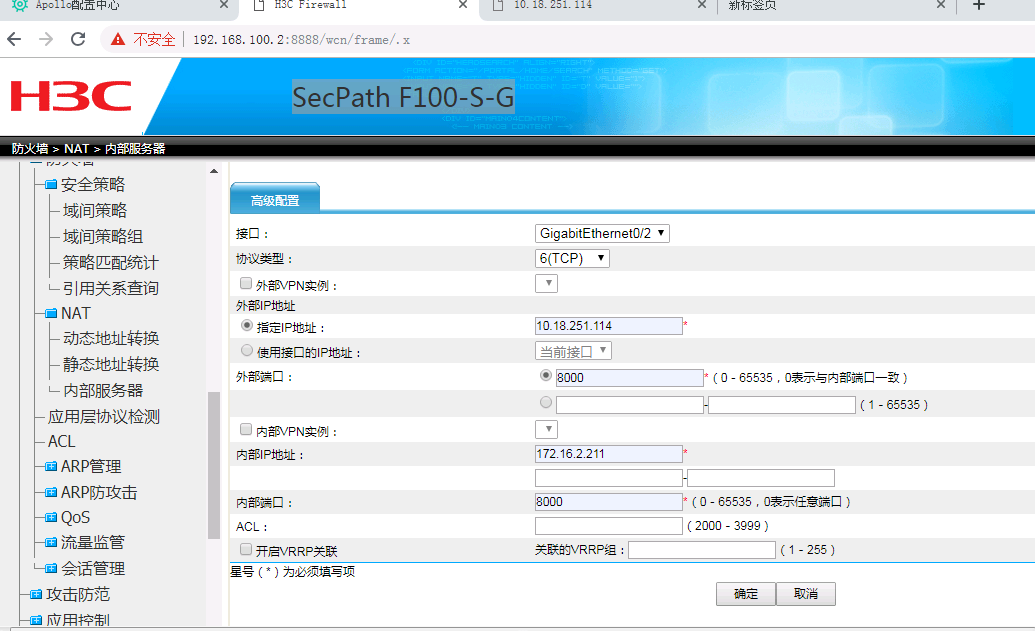Screen dimensions: 1035x631
Task: Expand the QoS node icon
Action: (51, 517)
